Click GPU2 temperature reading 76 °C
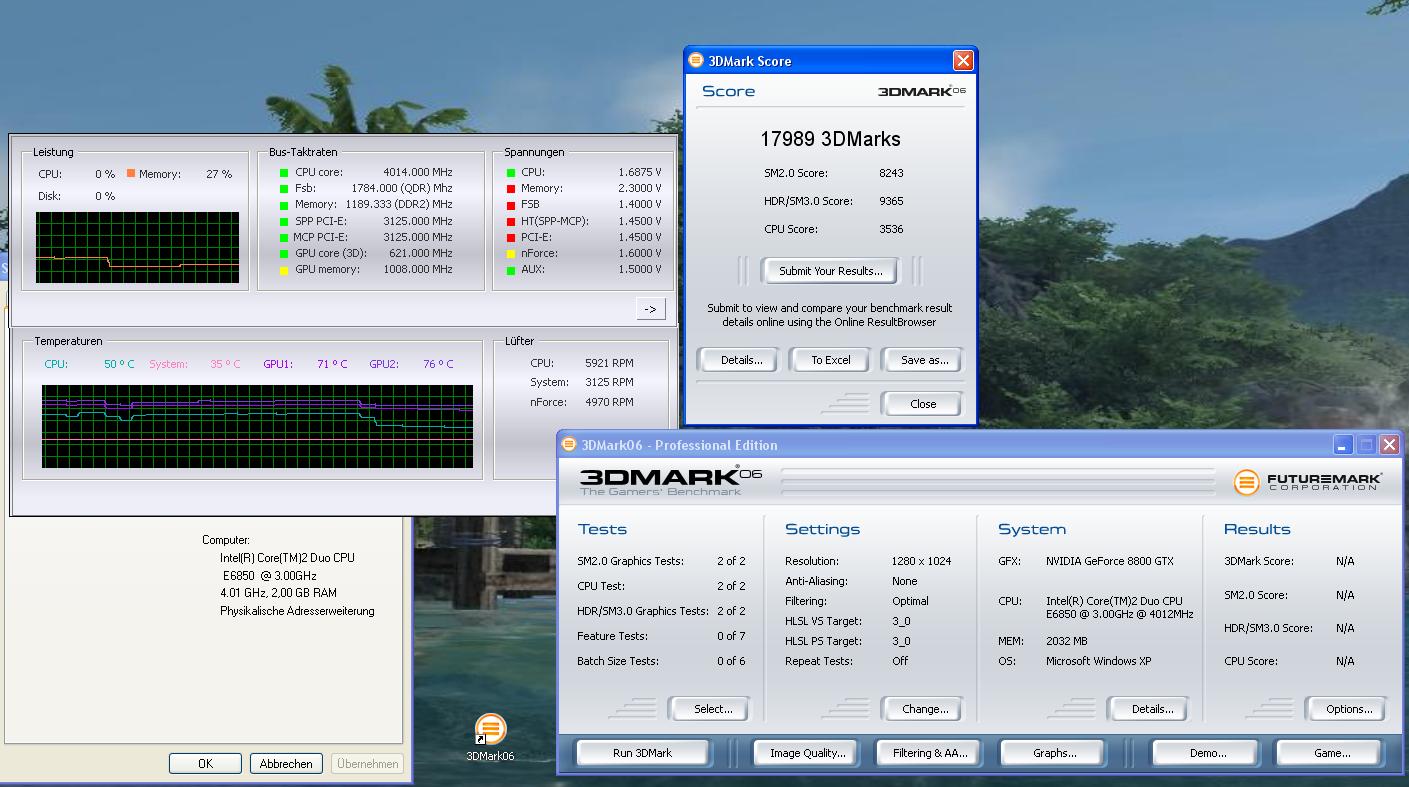The height and width of the screenshot is (787, 1409). [x=438, y=365]
